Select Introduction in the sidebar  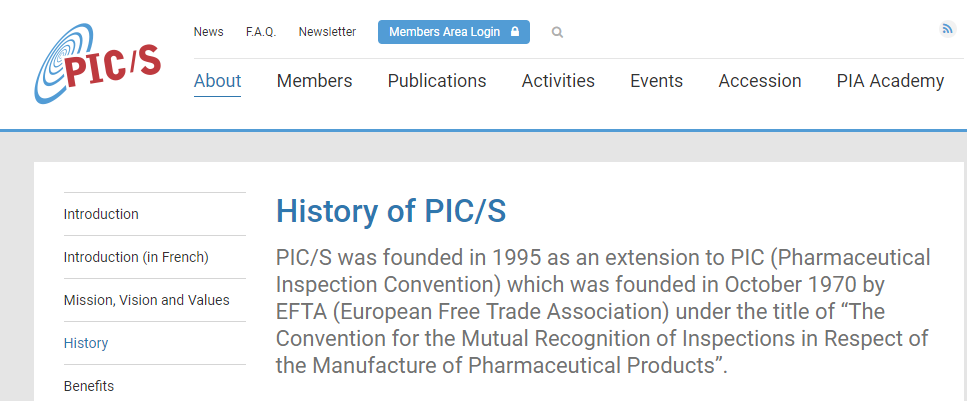[x=101, y=214]
